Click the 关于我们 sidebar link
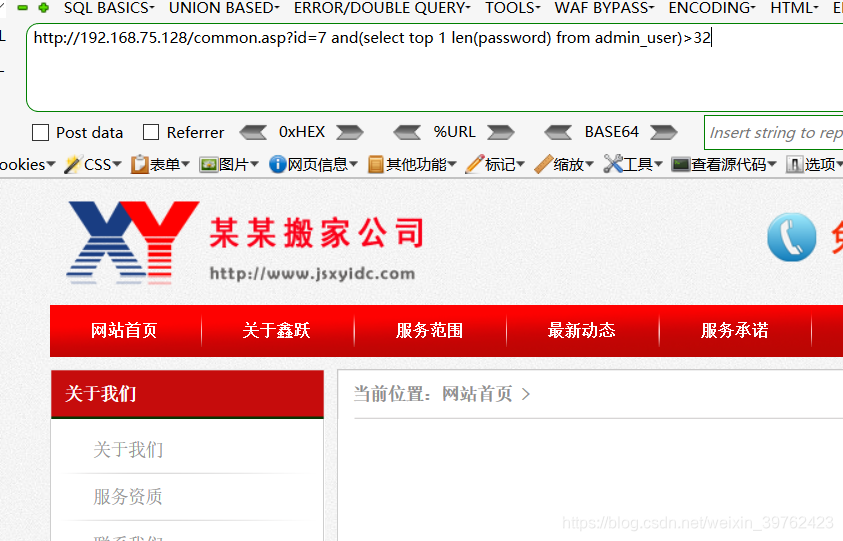 pyautogui.click(x=128, y=450)
